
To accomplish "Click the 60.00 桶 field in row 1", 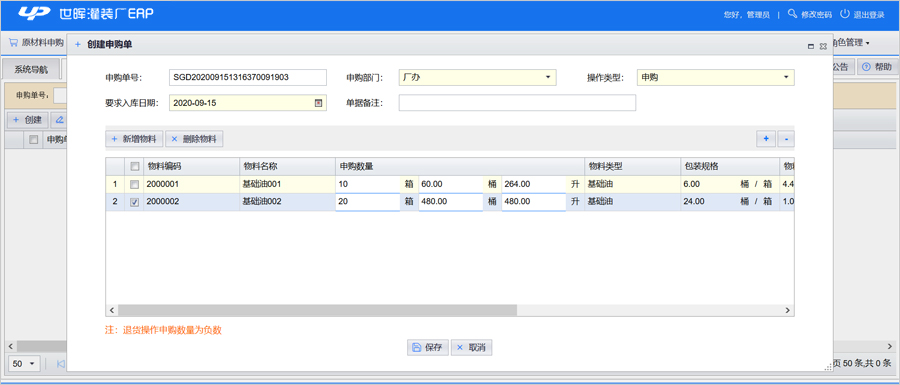I will (451, 185).
